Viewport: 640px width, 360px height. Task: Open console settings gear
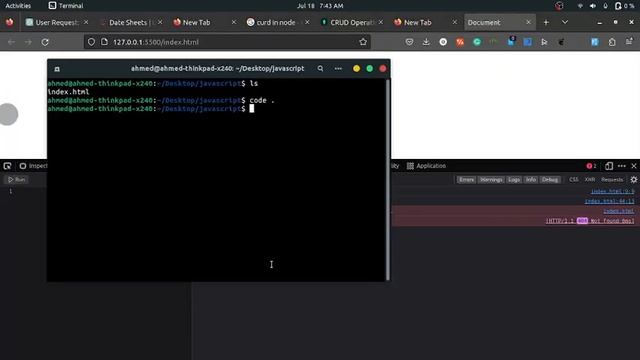coord(633,180)
